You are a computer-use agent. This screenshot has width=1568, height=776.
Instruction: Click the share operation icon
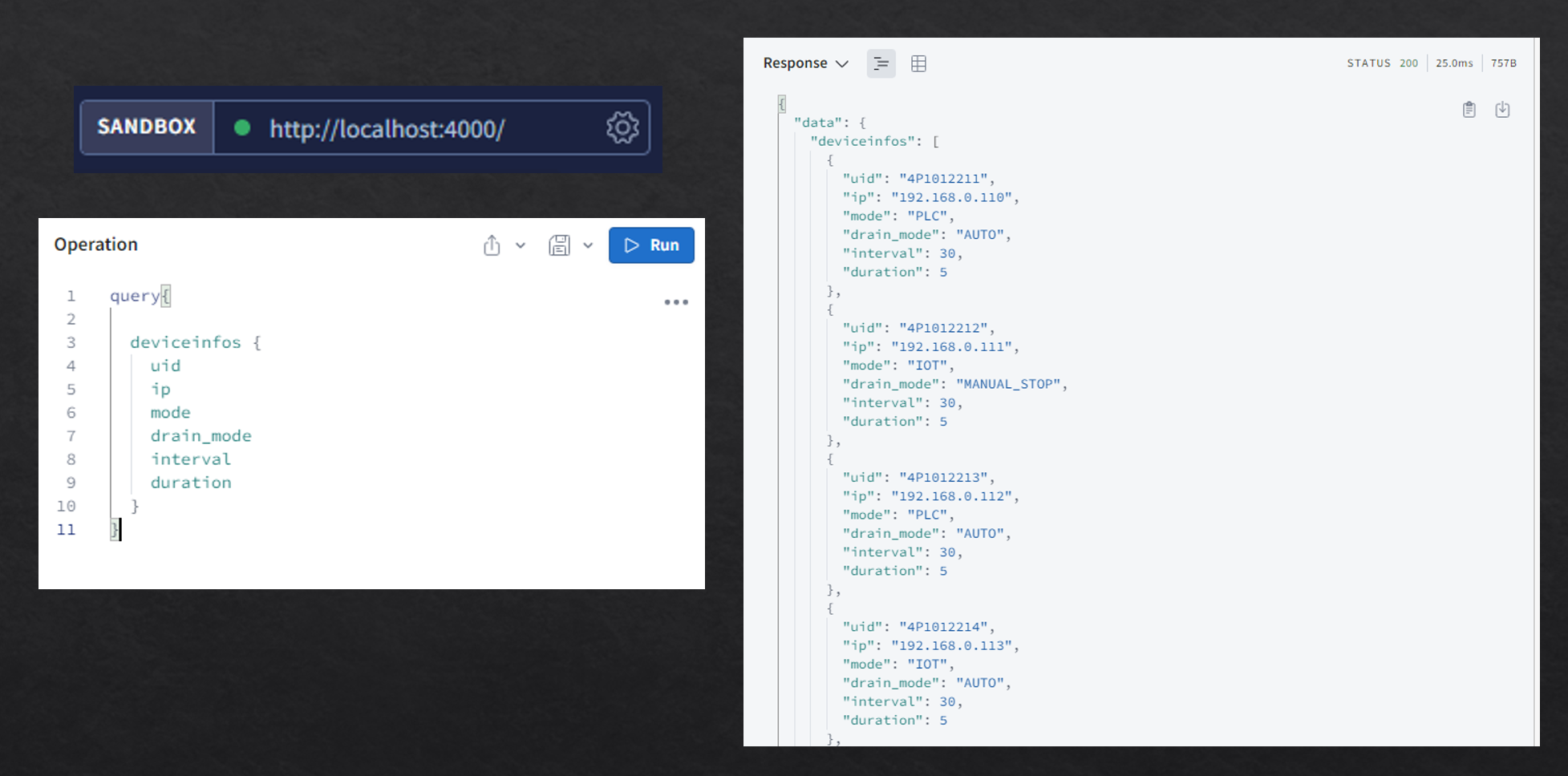coord(492,245)
